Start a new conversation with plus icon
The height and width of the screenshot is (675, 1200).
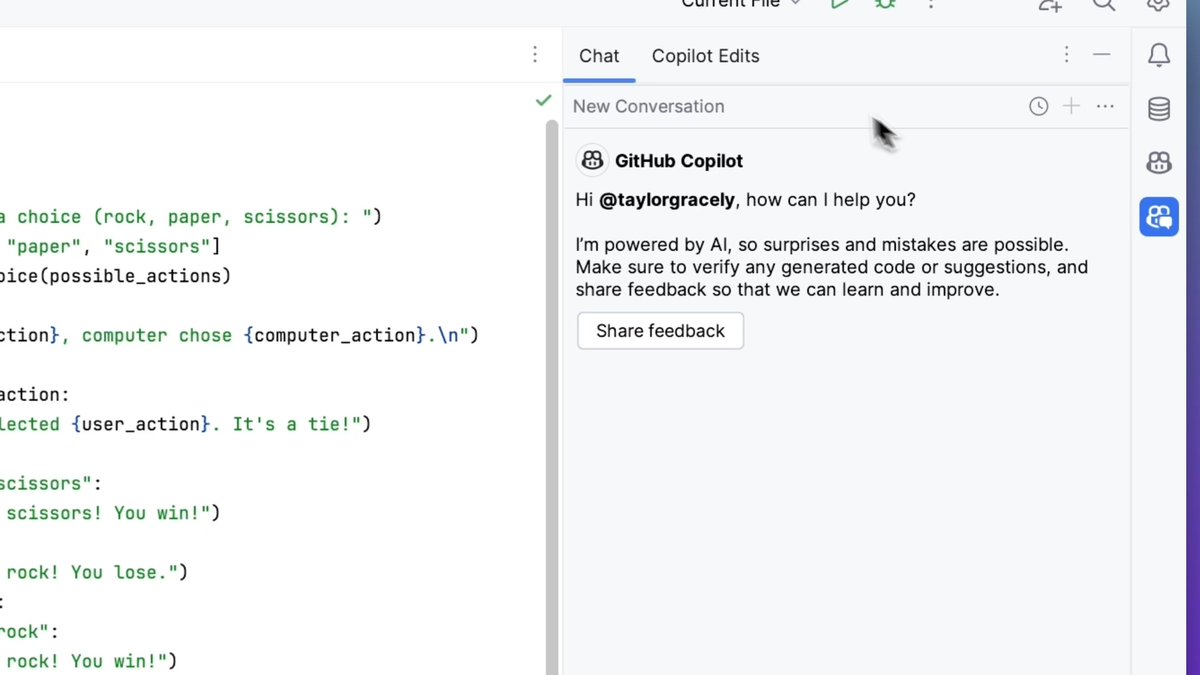tap(1071, 106)
